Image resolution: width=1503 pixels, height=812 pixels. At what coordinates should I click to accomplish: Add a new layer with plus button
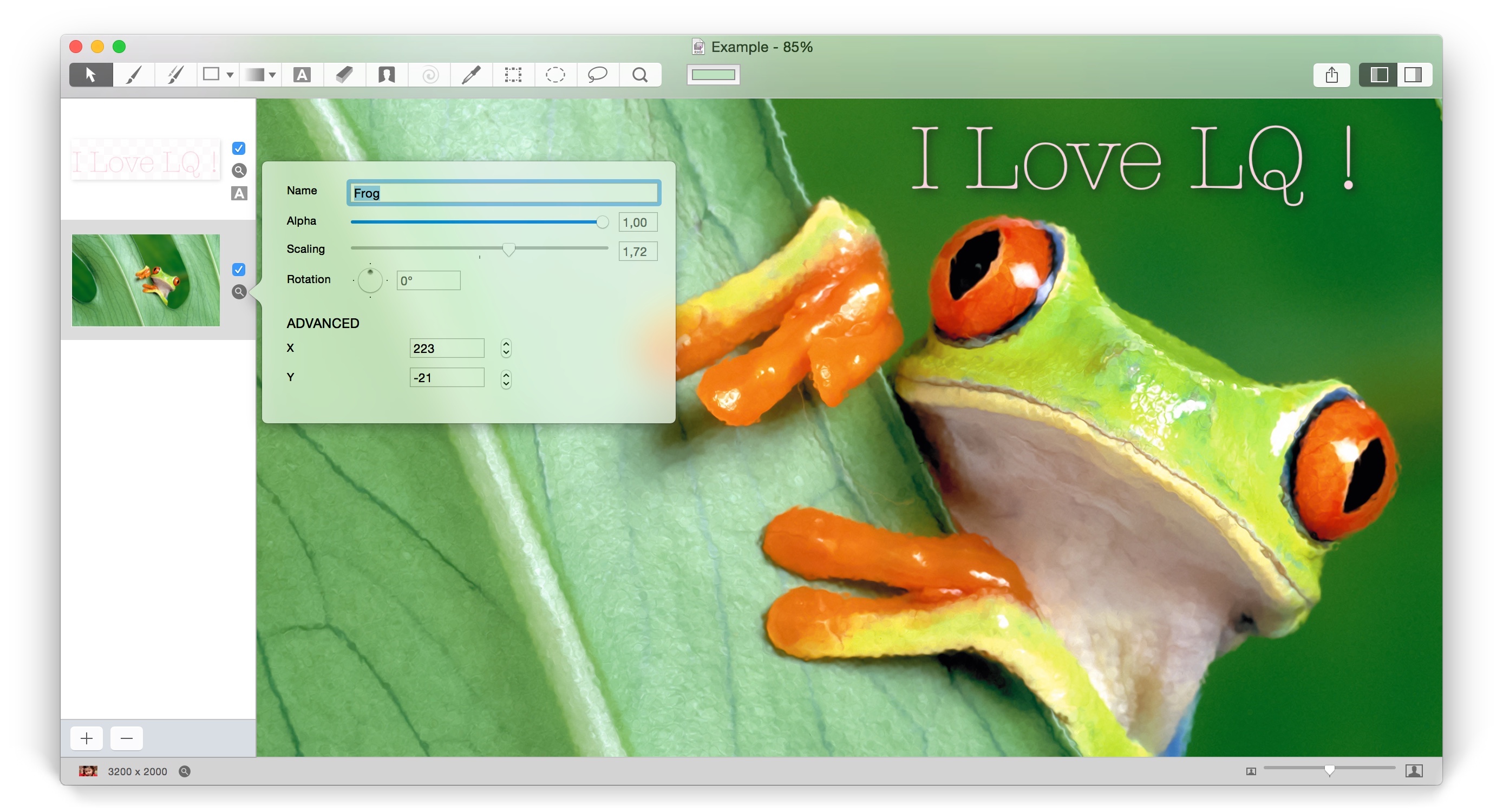87,738
